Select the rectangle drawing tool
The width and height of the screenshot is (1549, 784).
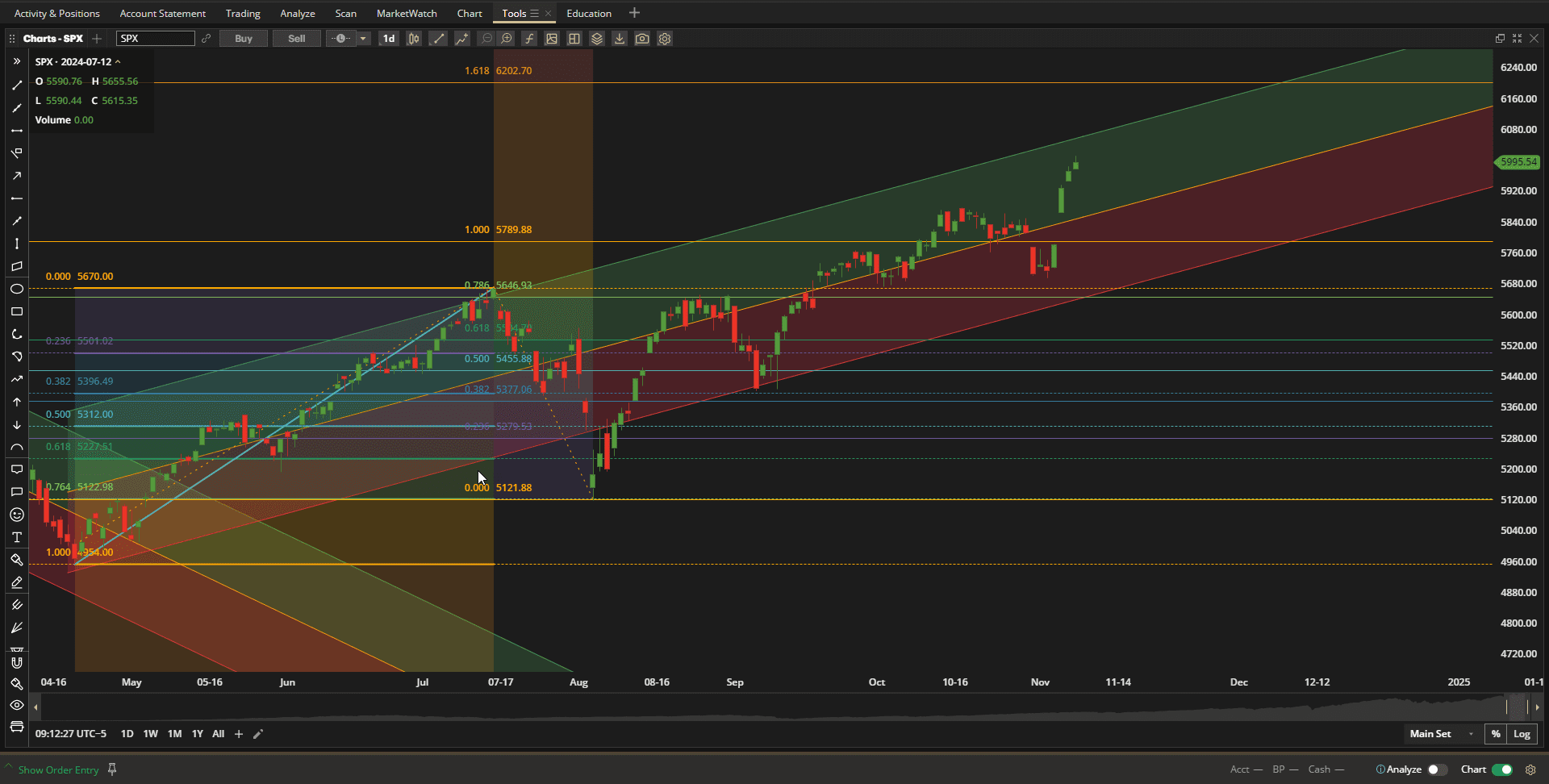(x=16, y=311)
